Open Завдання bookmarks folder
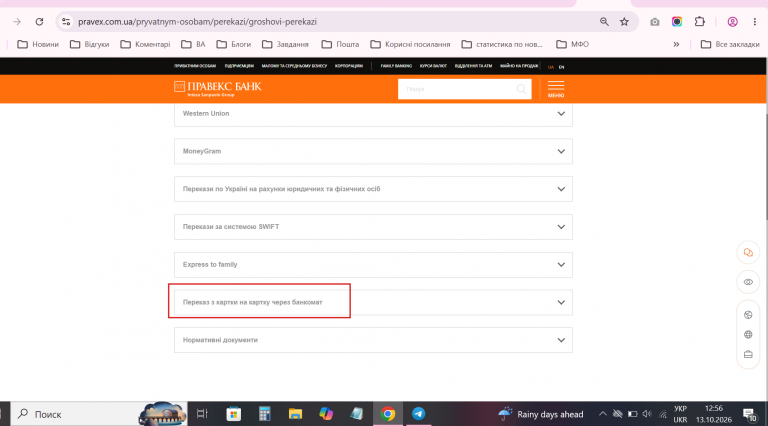This screenshot has width=768, height=426. tap(285, 44)
